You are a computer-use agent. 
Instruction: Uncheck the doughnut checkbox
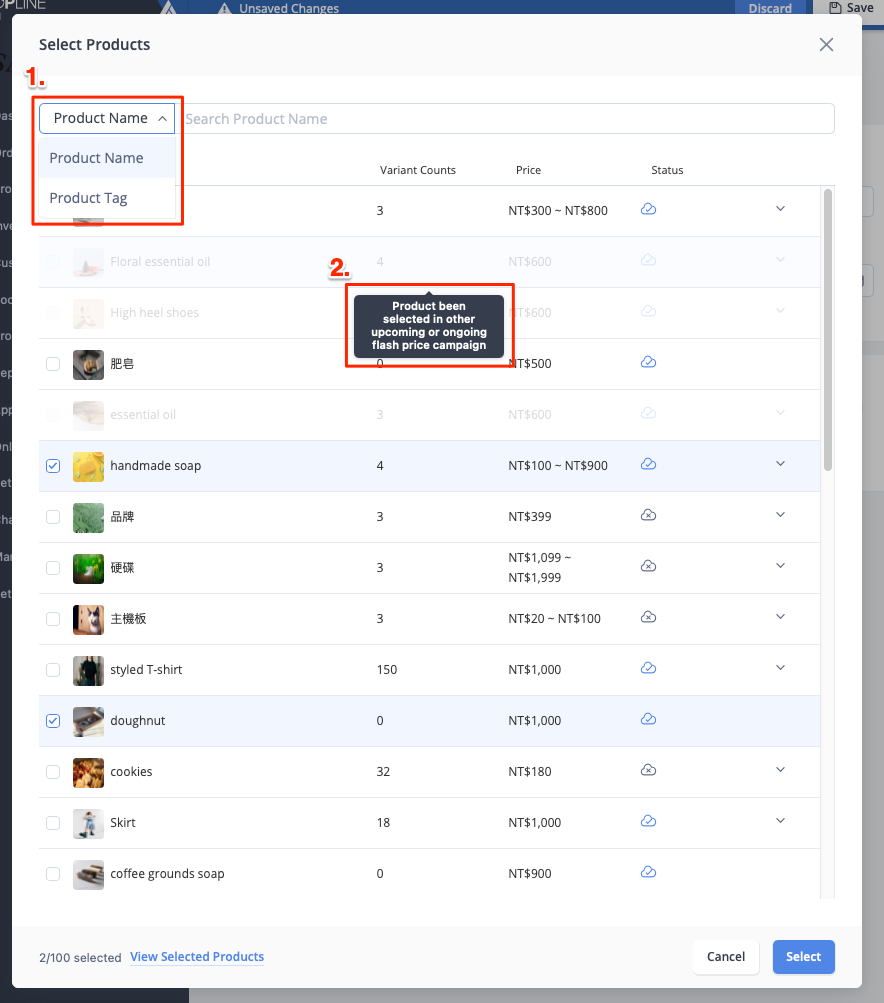pos(53,721)
